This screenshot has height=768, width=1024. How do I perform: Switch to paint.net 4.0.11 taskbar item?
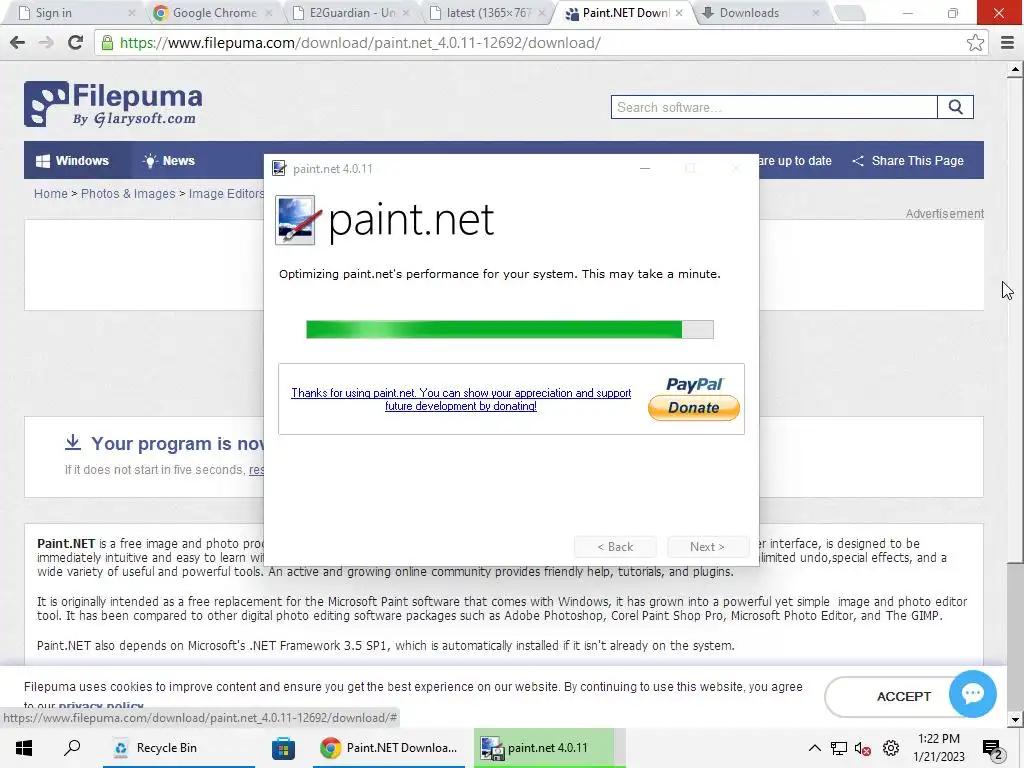(x=544, y=748)
